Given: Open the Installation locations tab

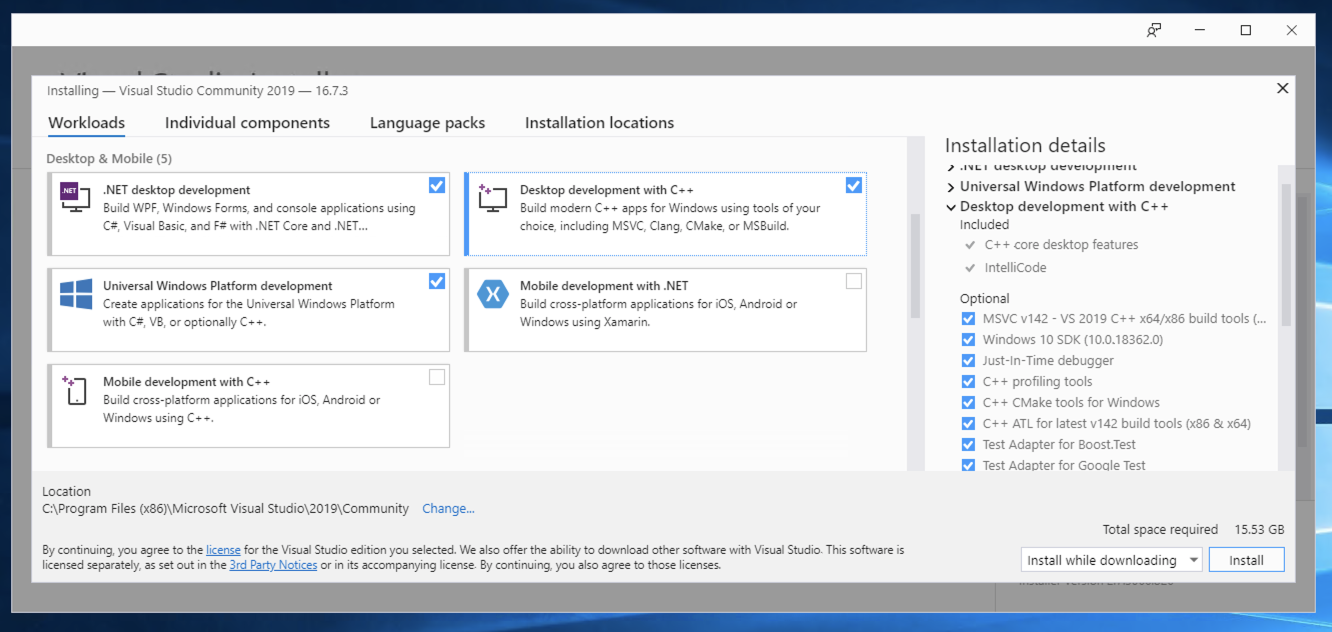Looking at the screenshot, I should click(x=599, y=123).
